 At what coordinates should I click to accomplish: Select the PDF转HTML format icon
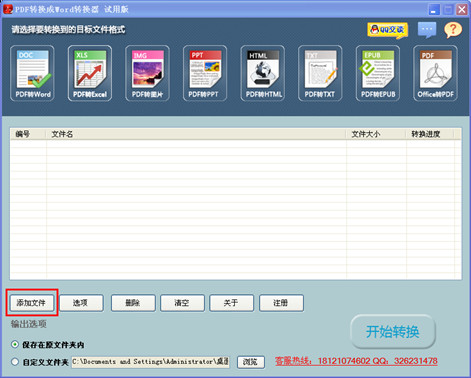point(263,73)
